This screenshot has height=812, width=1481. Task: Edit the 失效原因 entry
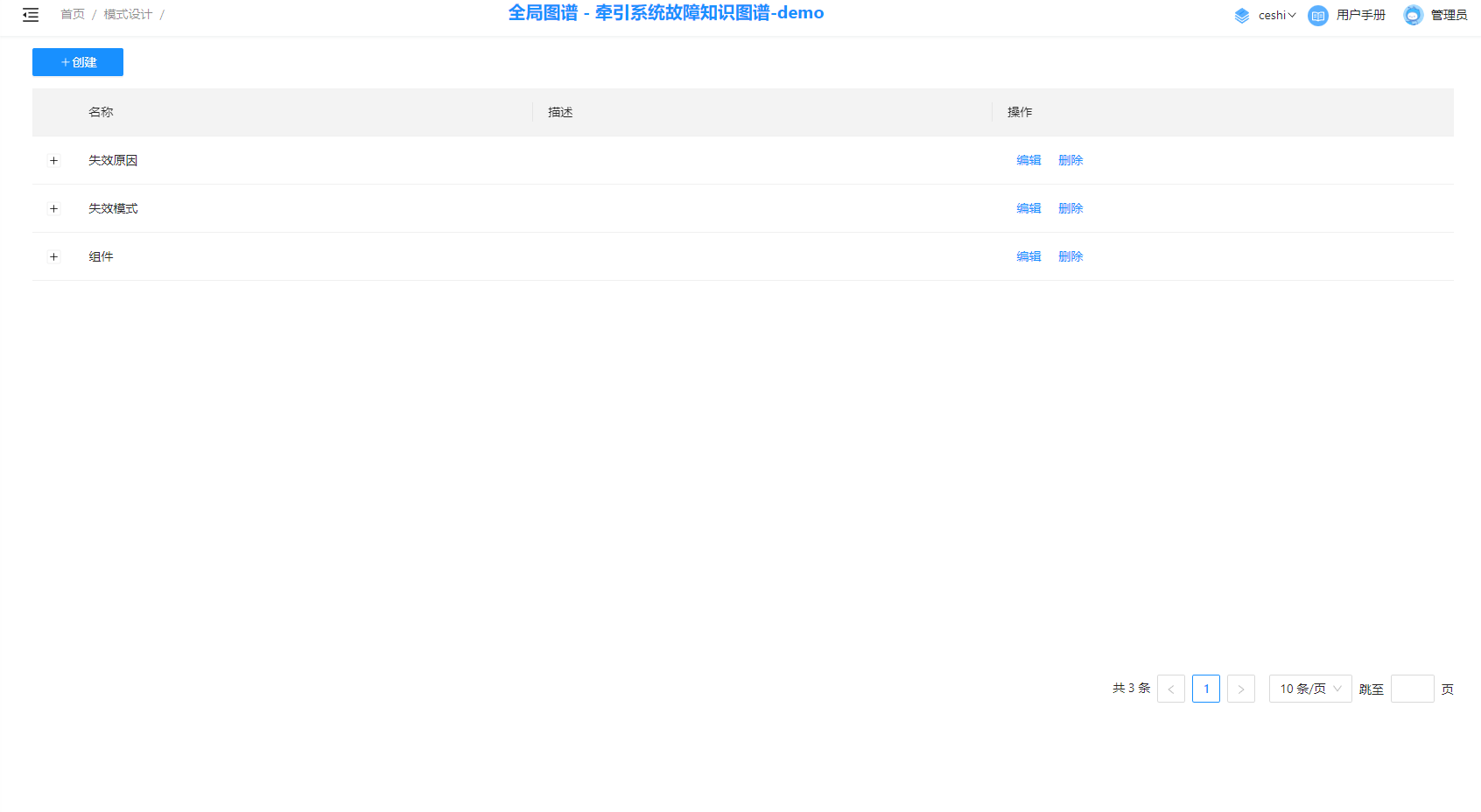tap(1028, 160)
